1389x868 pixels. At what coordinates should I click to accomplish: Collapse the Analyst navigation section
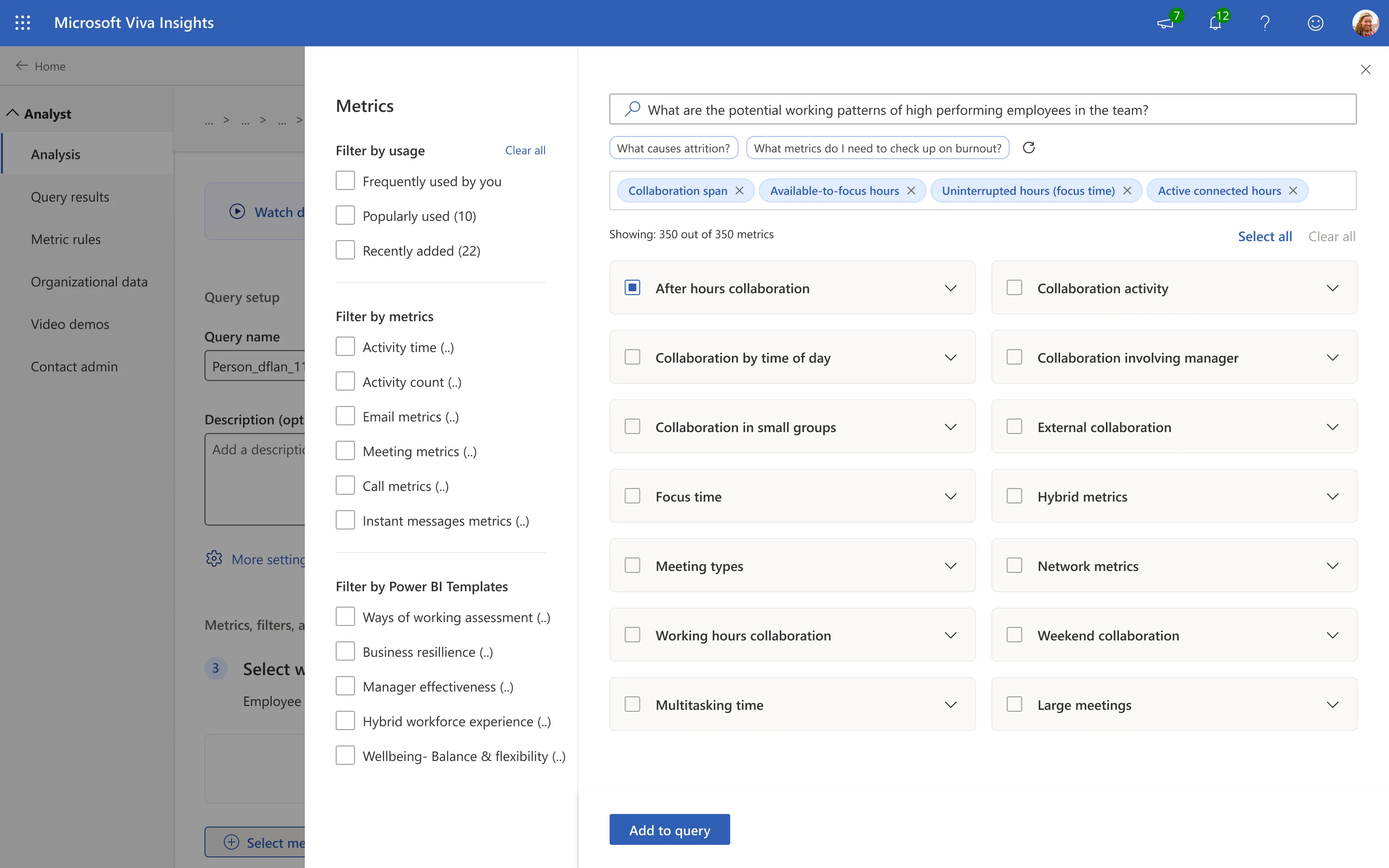[x=13, y=113]
